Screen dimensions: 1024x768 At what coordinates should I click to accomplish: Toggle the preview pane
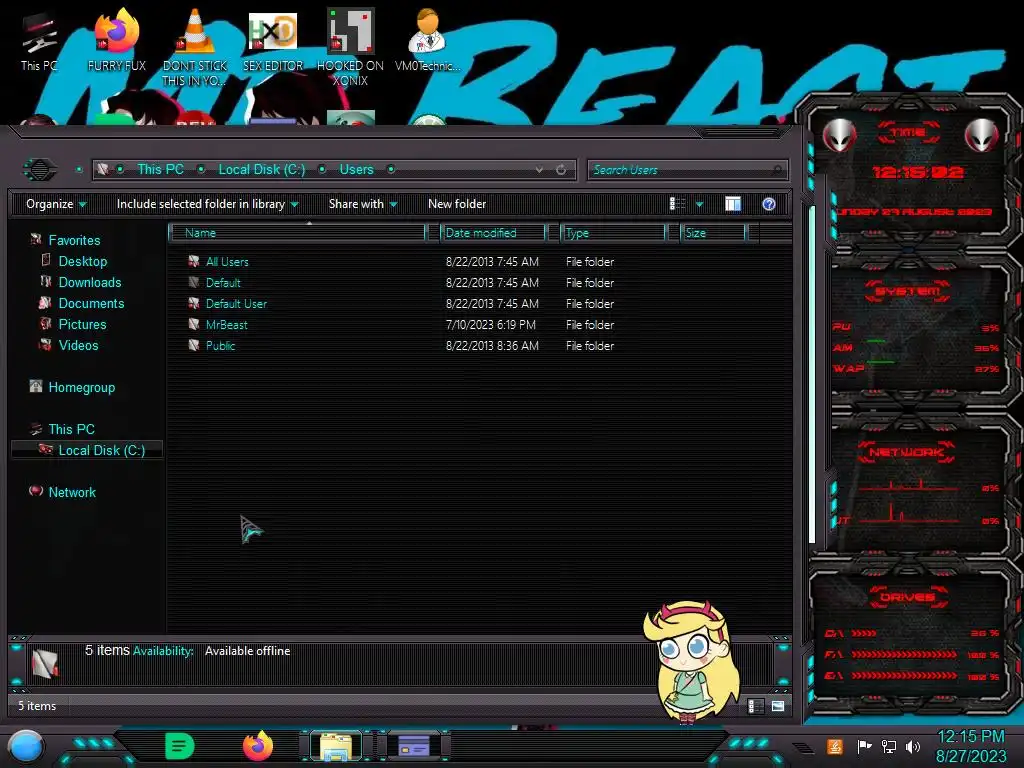click(733, 204)
